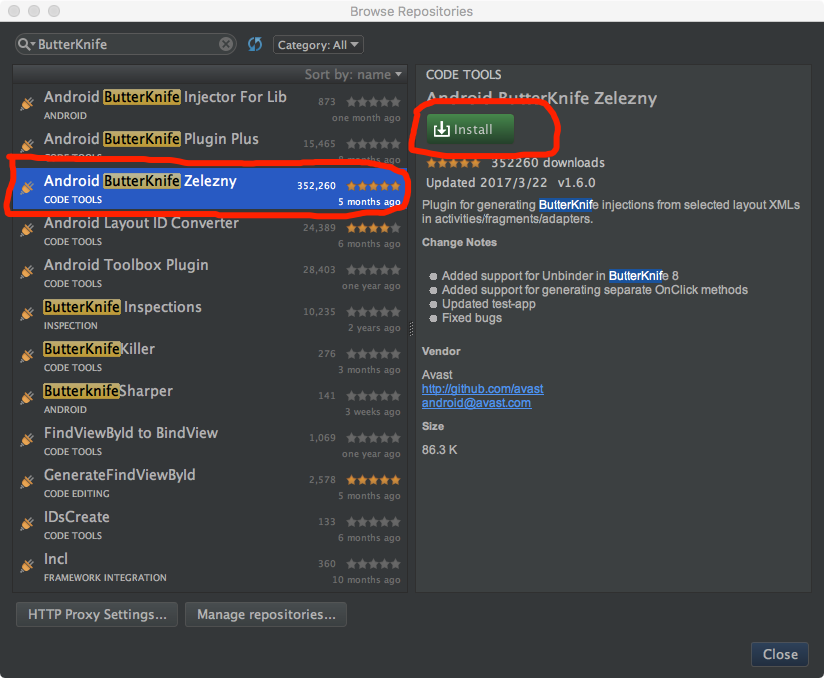Click plug icon beside GenerateFindViewById

[27, 482]
